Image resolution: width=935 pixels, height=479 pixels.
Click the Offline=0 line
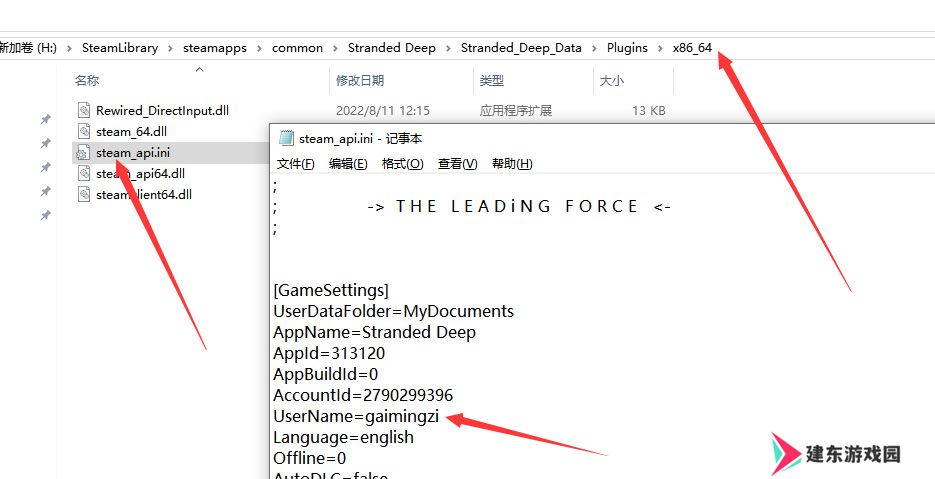pos(309,458)
